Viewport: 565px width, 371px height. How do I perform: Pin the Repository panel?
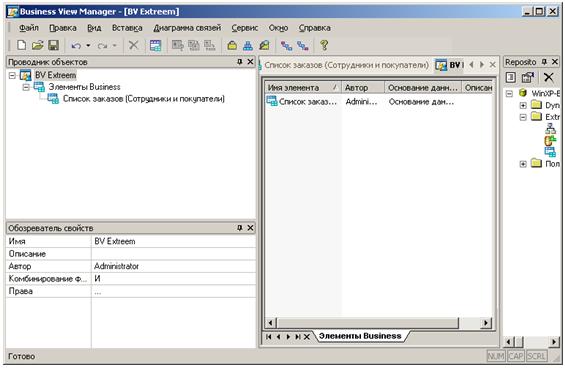point(544,62)
